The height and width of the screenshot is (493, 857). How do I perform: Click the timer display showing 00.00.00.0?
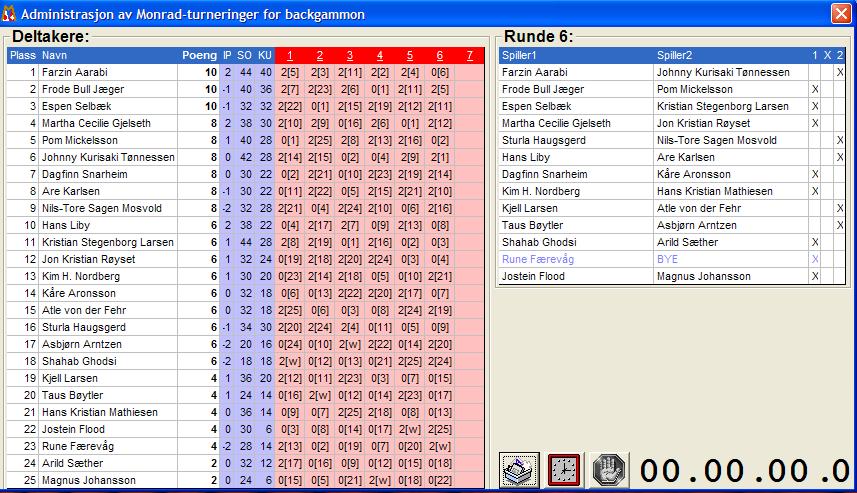(x=744, y=470)
